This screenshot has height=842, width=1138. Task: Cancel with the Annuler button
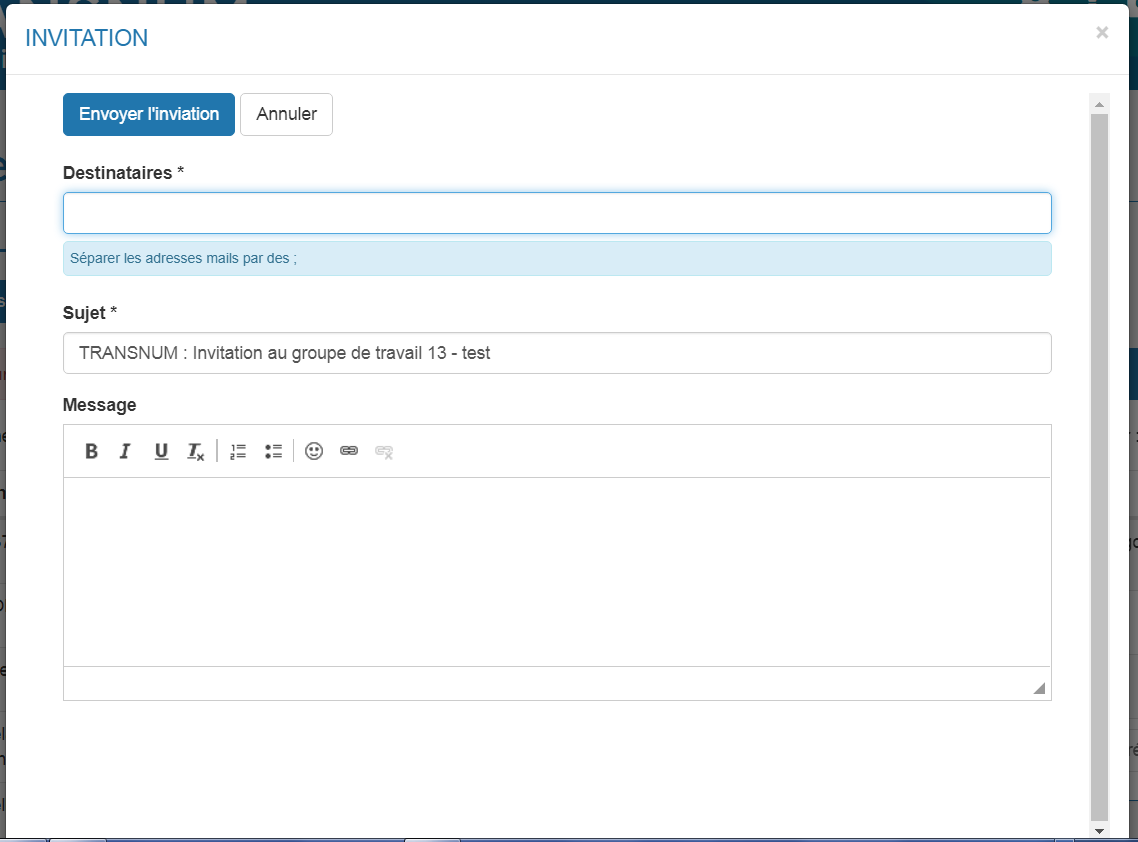pyautogui.click(x=286, y=114)
